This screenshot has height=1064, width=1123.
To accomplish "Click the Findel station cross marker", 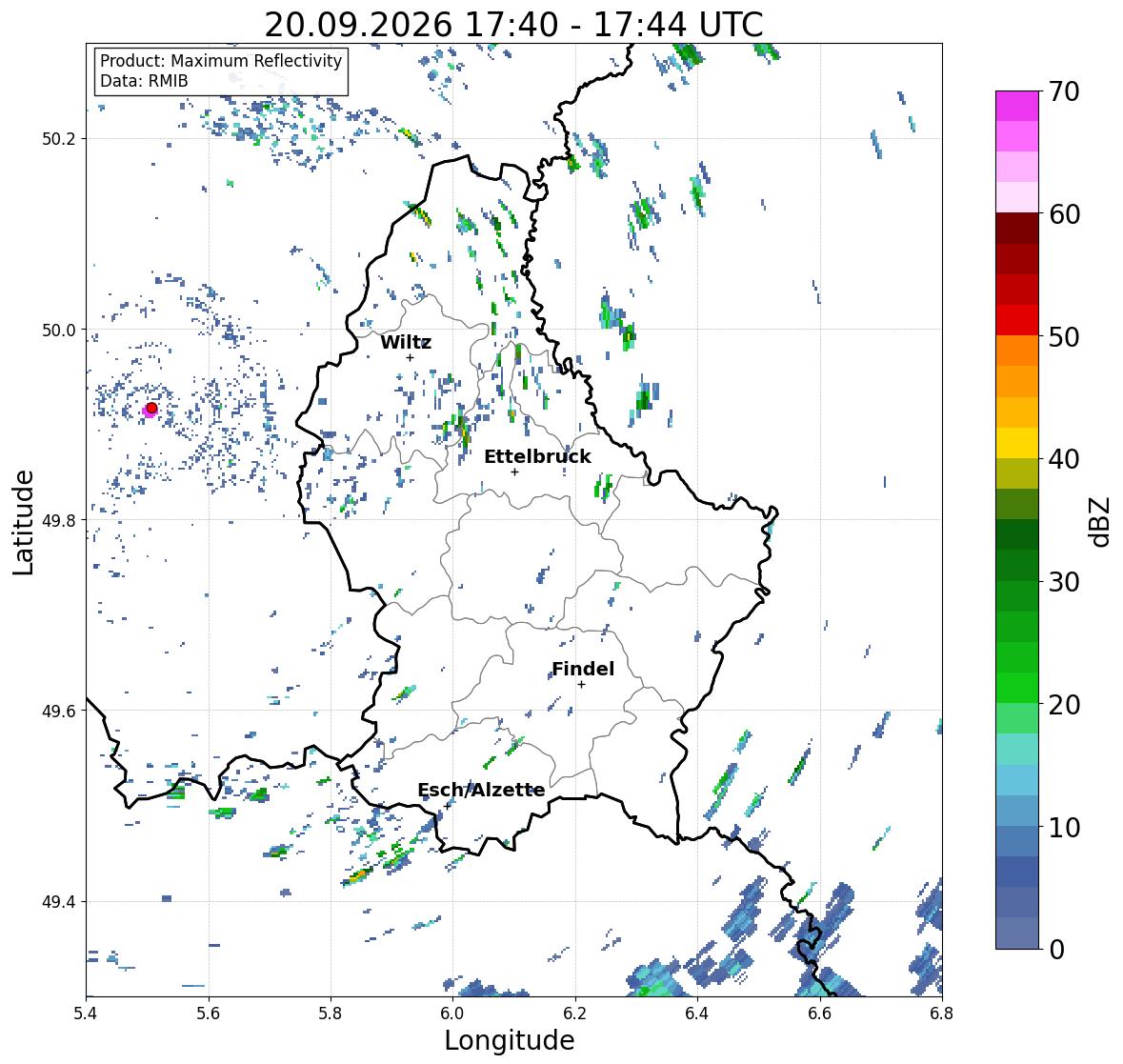I will (581, 685).
